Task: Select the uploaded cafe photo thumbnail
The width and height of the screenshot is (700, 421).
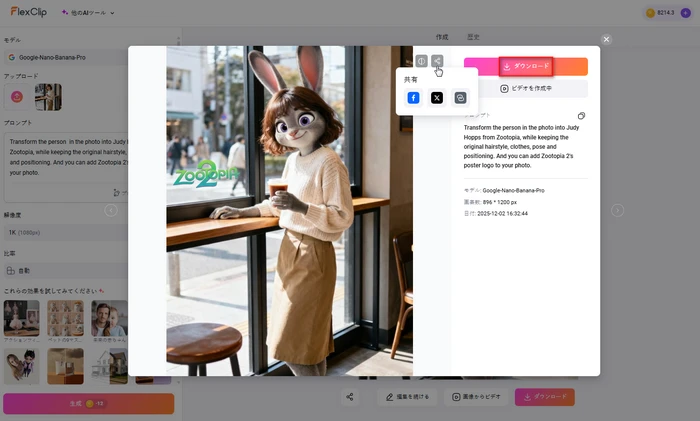Action: click(48, 97)
